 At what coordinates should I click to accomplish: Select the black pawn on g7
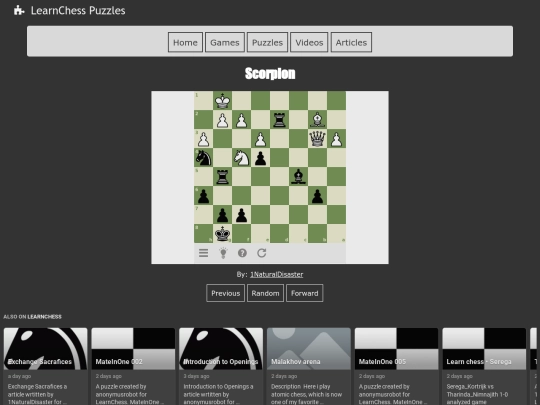pos(222,215)
